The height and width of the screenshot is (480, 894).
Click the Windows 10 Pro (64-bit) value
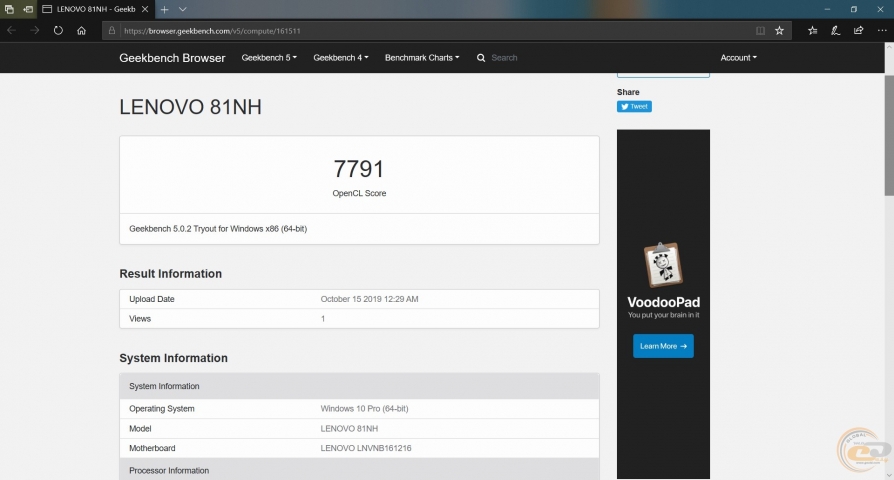364,409
